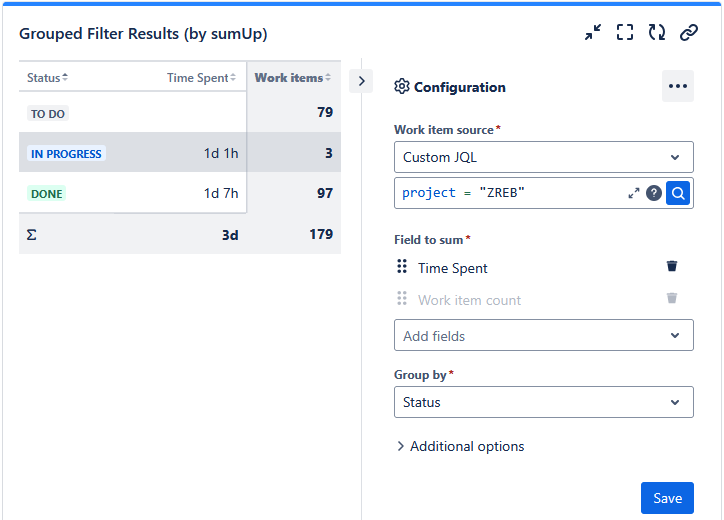Open the Add fields dropdown

click(x=543, y=336)
